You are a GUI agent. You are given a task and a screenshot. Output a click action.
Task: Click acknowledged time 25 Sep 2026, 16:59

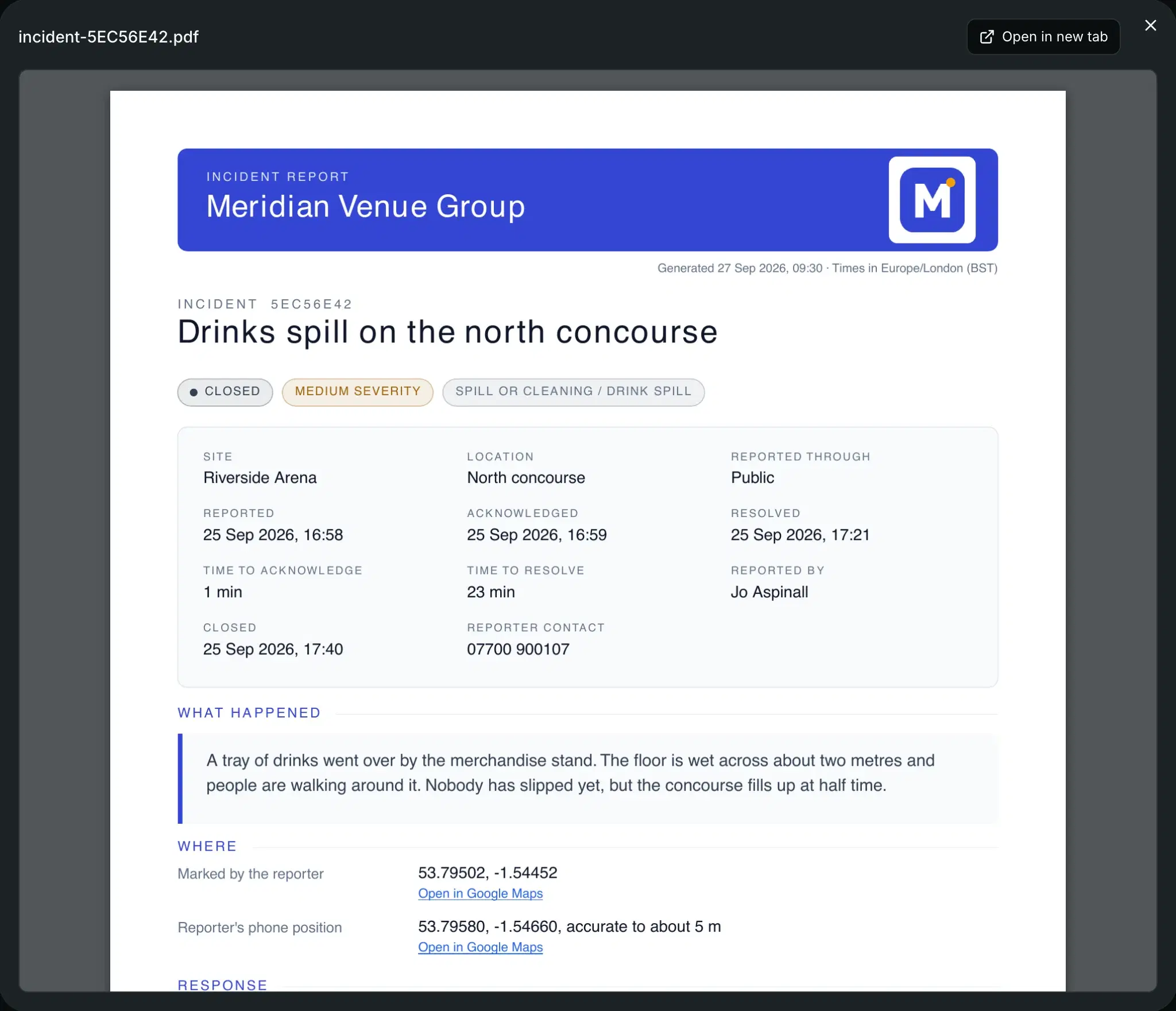click(x=537, y=535)
